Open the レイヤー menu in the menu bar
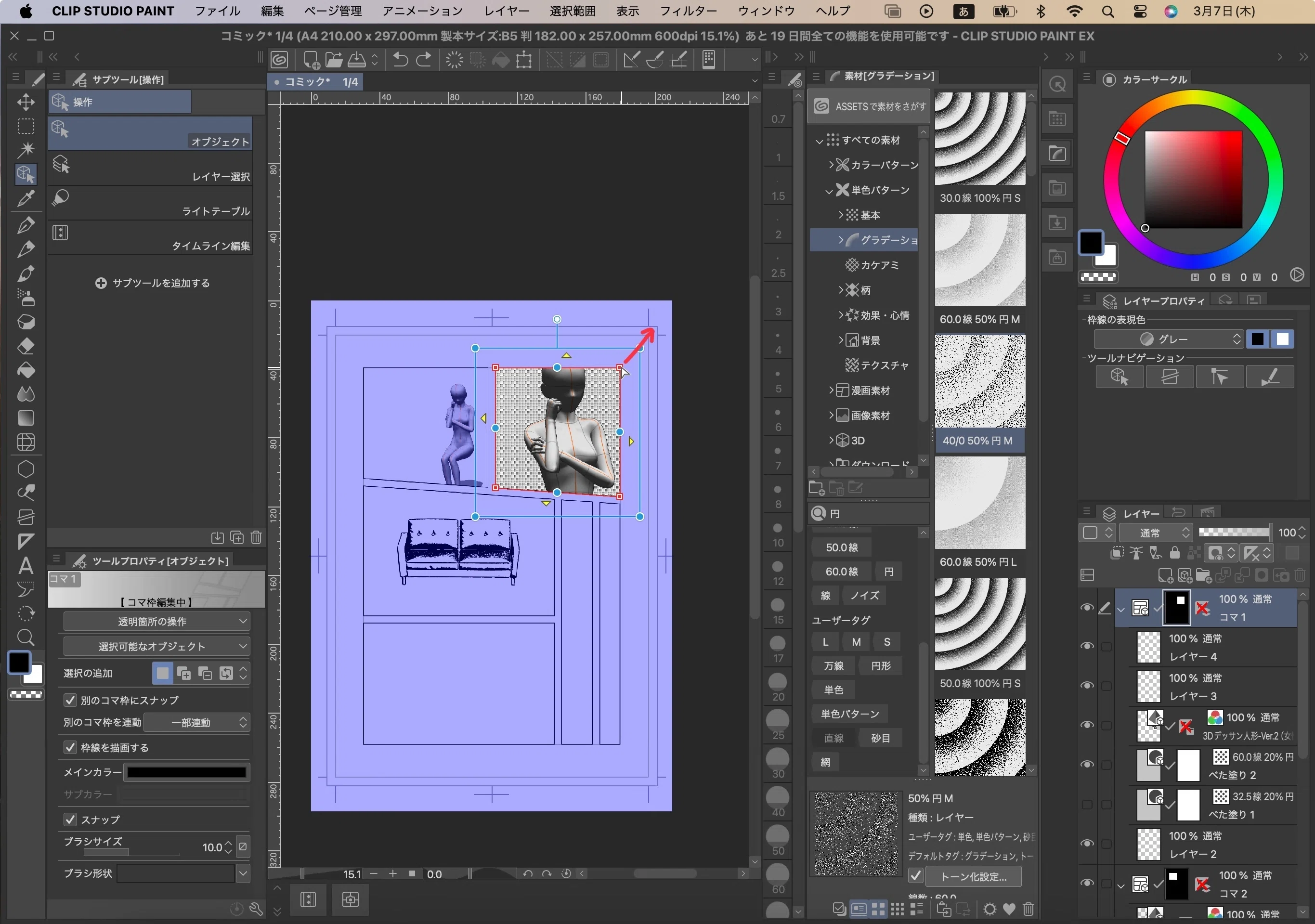Screen dimensions: 1315x924 (506, 11)
